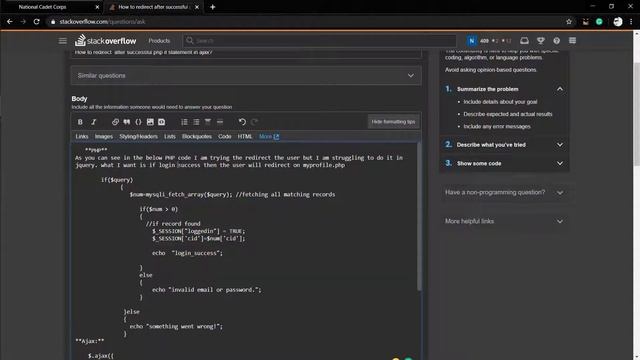Redo the last undone edit

coord(254,122)
